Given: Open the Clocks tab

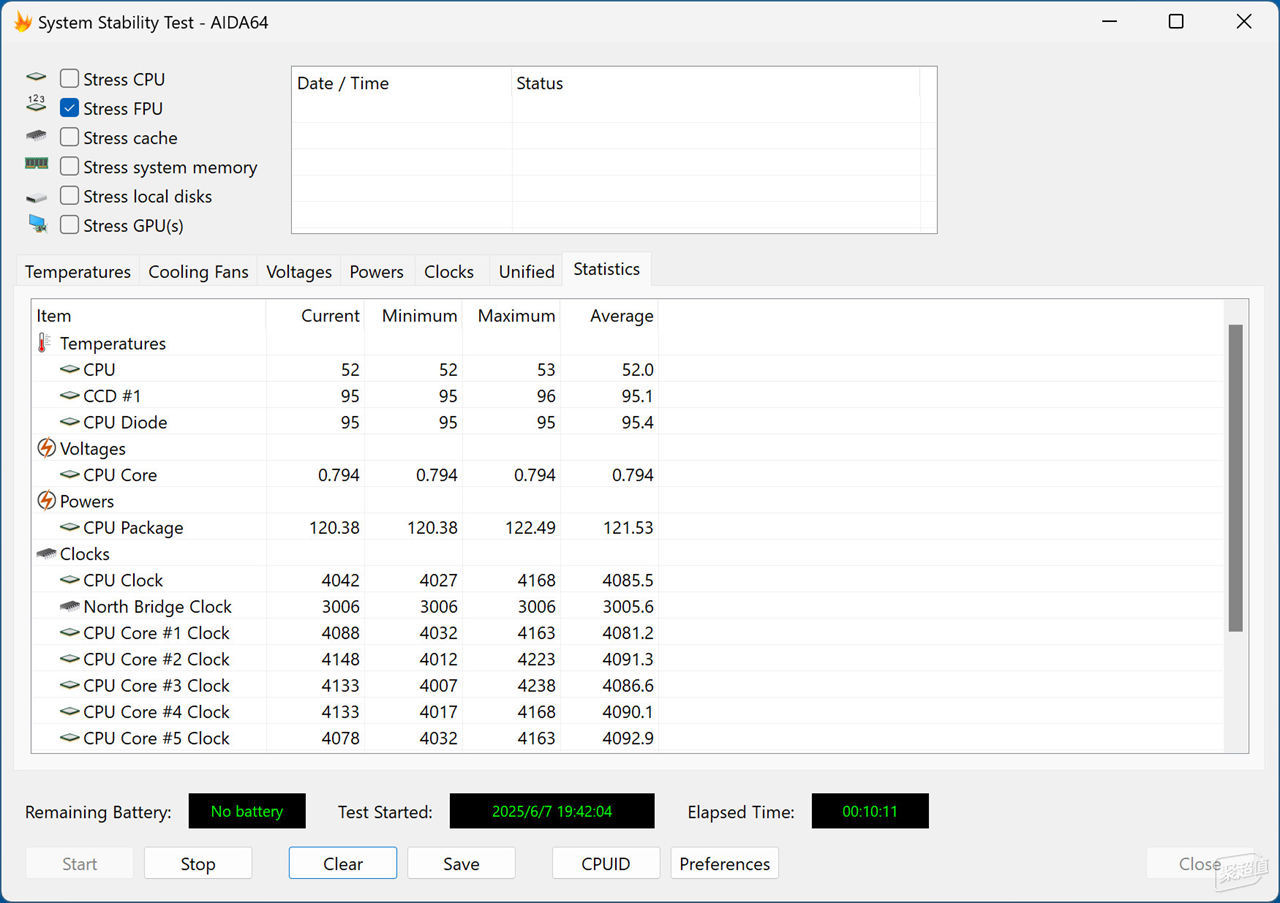Looking at the screenshot, I should pyautogui.click(x=449, y=272).
